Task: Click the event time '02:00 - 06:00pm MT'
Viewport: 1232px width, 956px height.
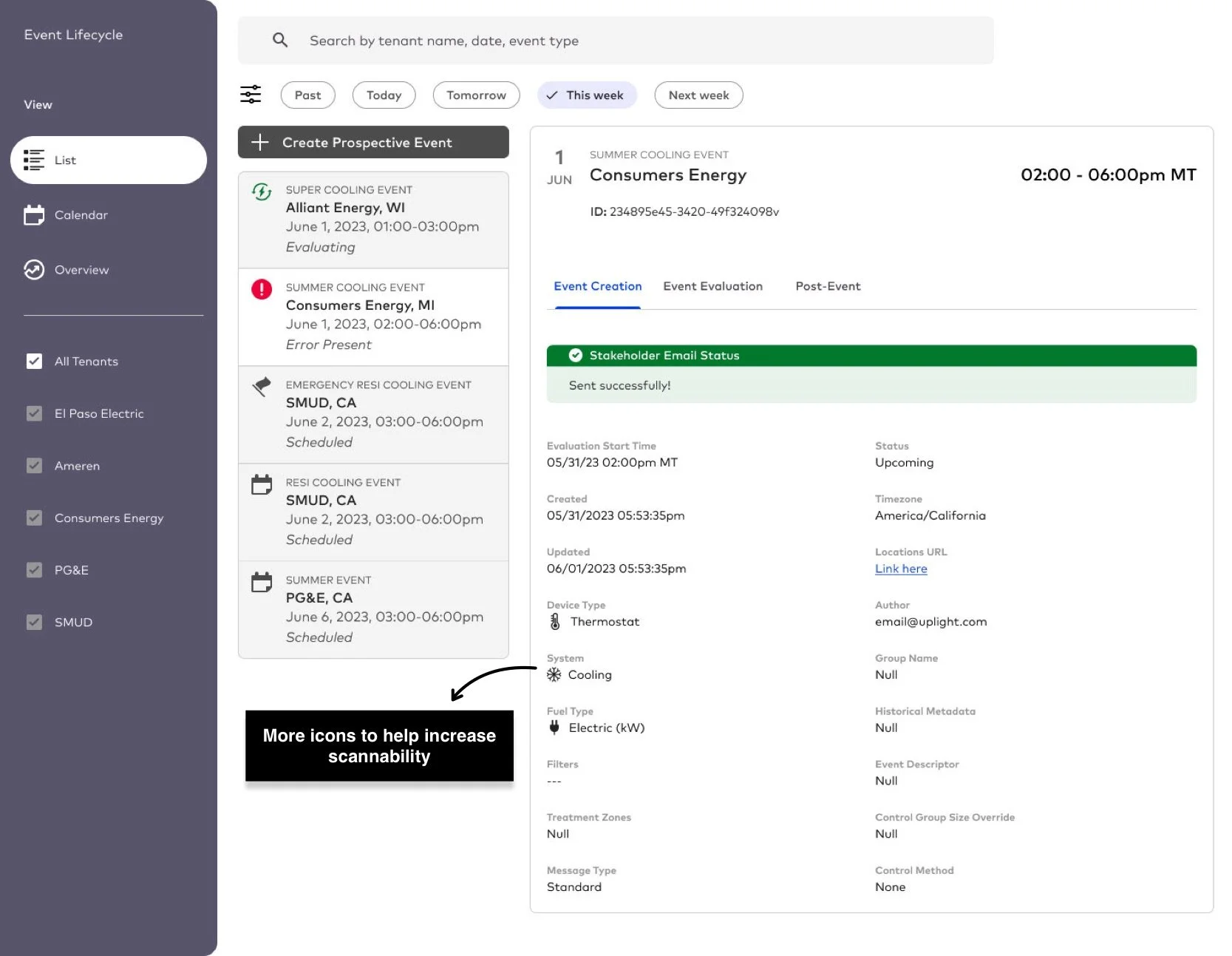Action: point(1108,174)
